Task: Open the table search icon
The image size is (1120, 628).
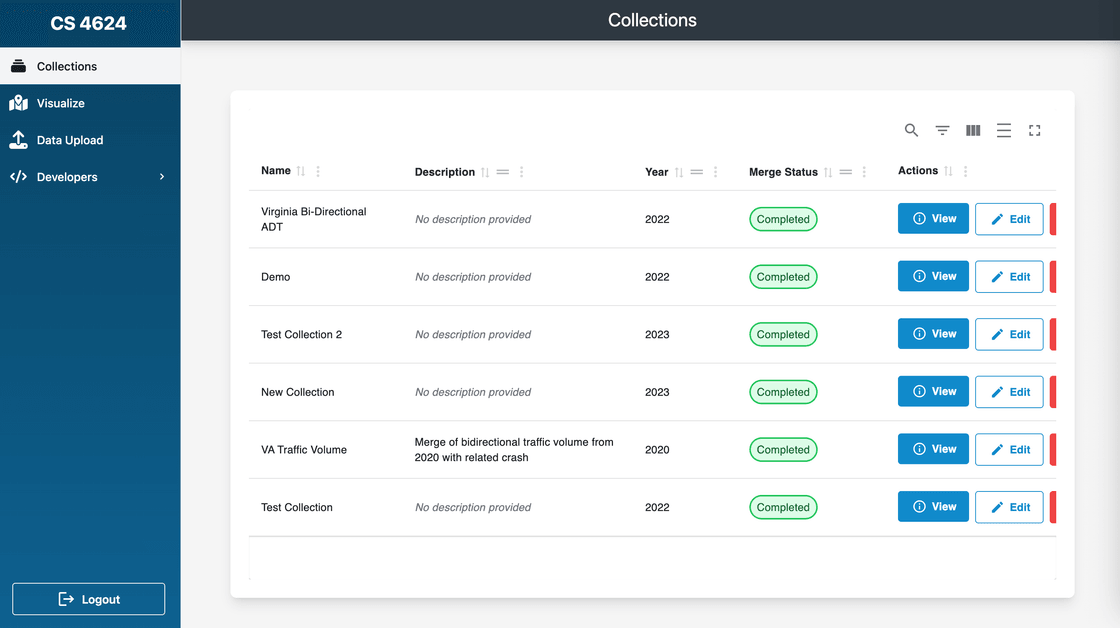Action: coord(911,130)
